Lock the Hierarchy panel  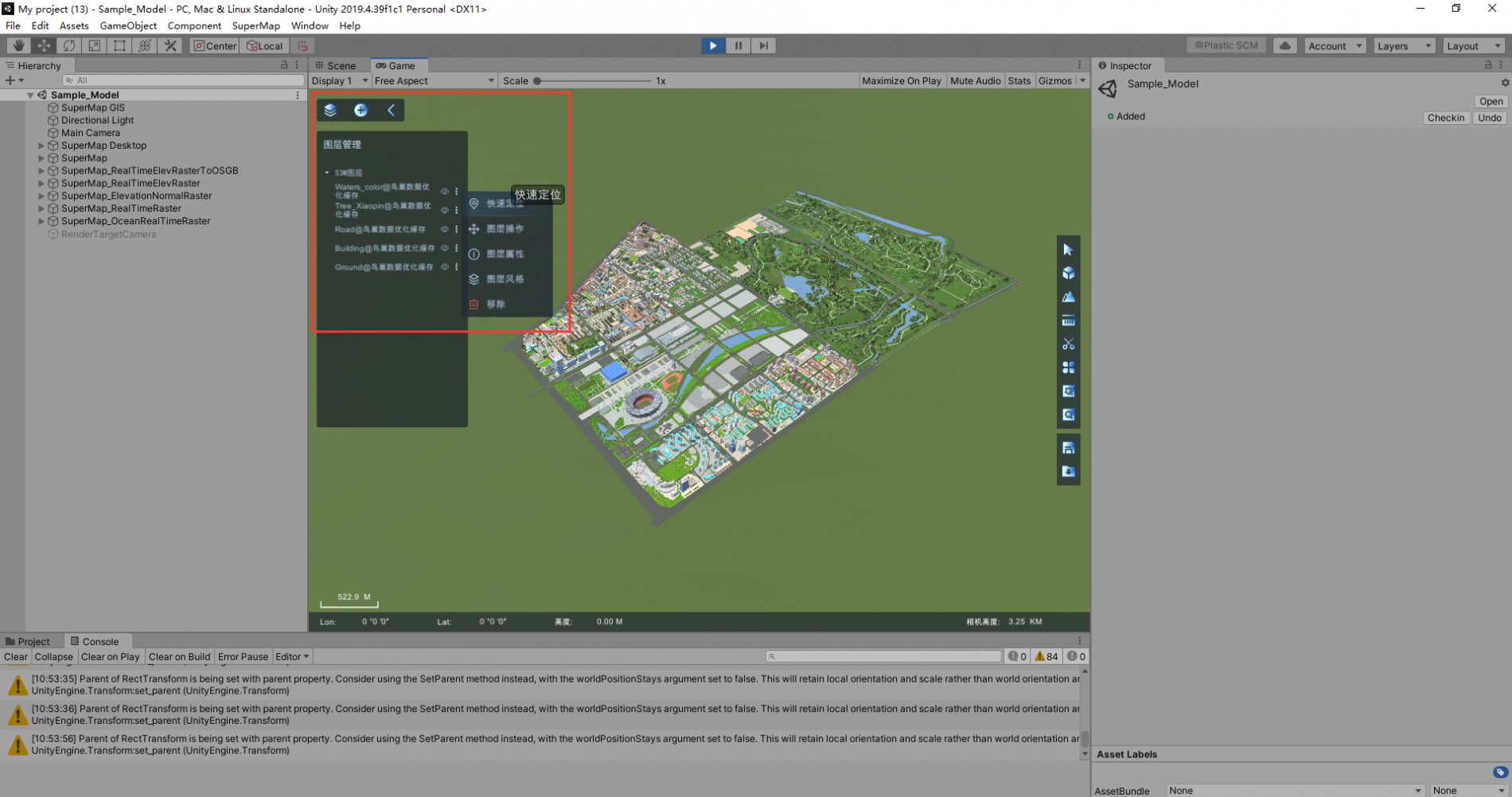pyautogui.click(x=284, y=65)
